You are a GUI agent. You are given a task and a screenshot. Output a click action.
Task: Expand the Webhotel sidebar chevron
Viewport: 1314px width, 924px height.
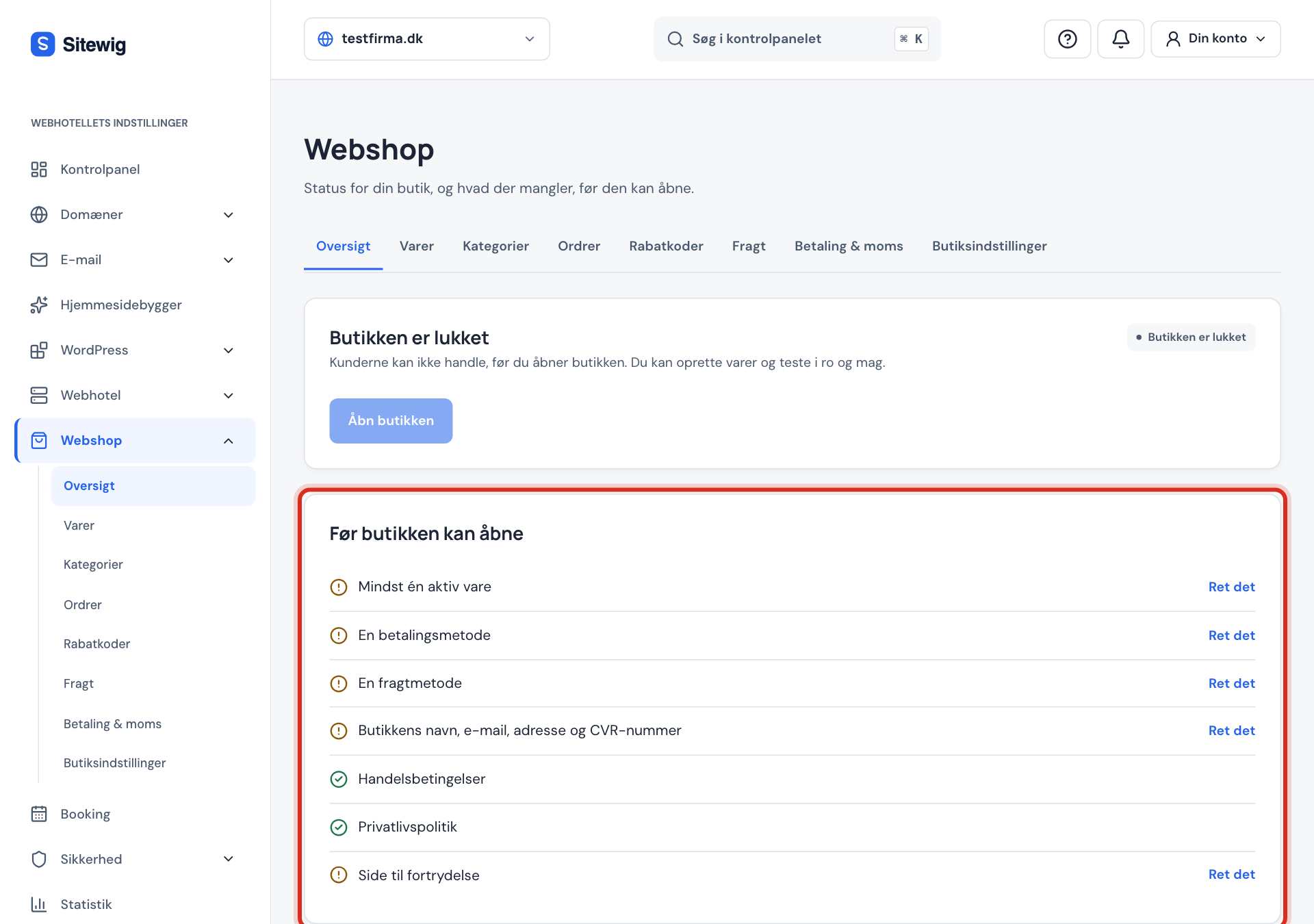click(229, 396)
